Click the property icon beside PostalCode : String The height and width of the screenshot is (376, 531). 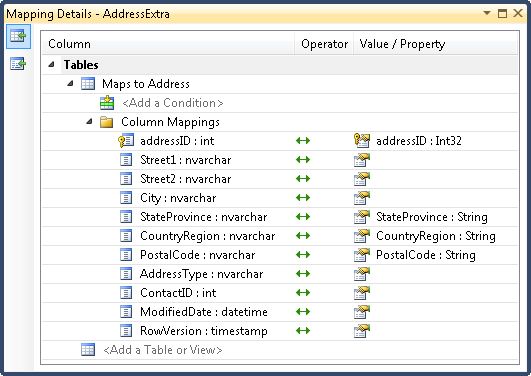[x=362, y=255]
